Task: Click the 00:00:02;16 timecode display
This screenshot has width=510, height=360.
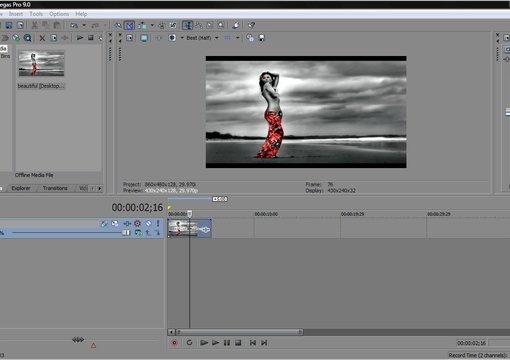Action: coord(137,207)
